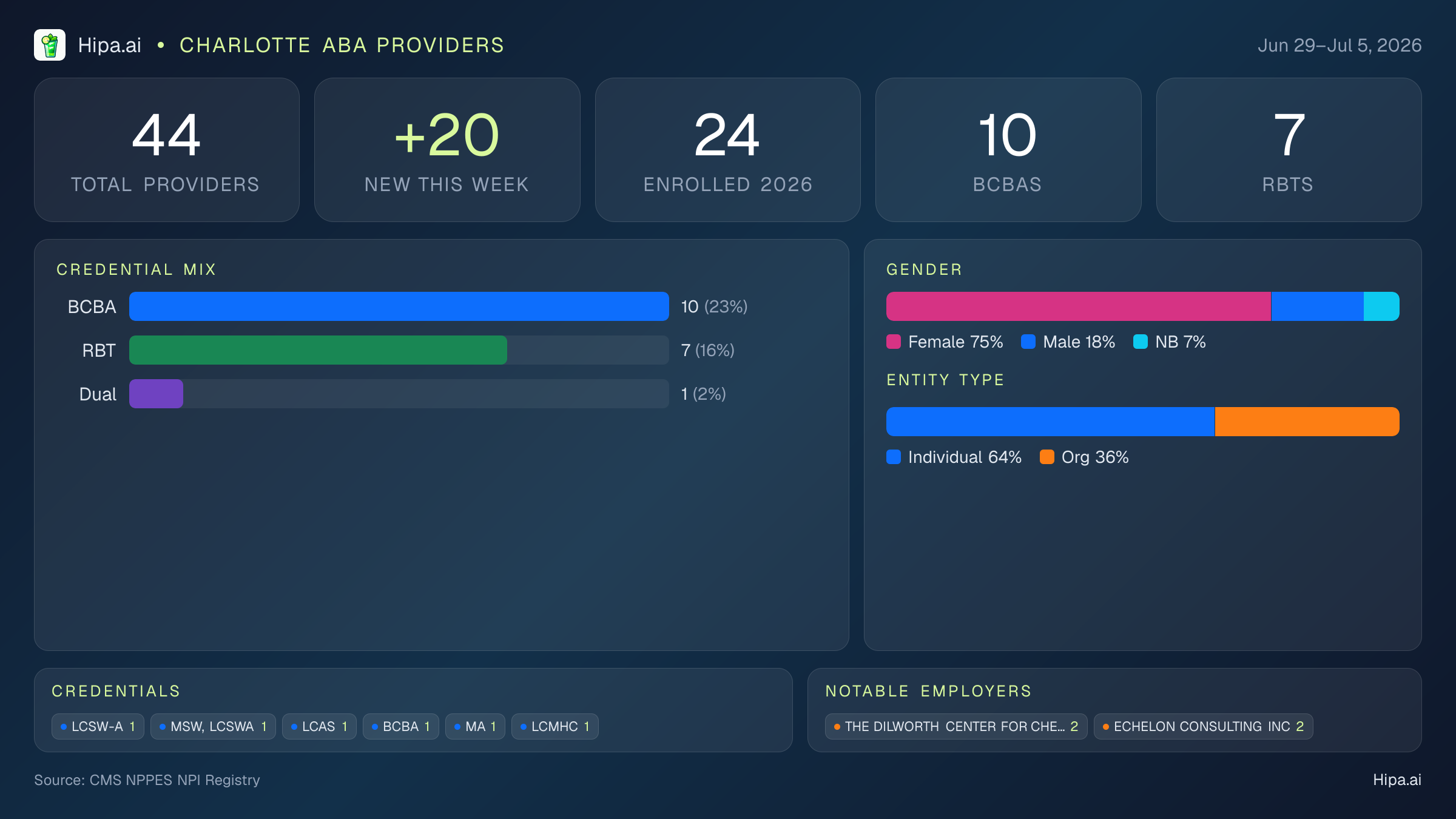
Task: Click the Jun 29–Jul 5 date range
Action: 1340,45
